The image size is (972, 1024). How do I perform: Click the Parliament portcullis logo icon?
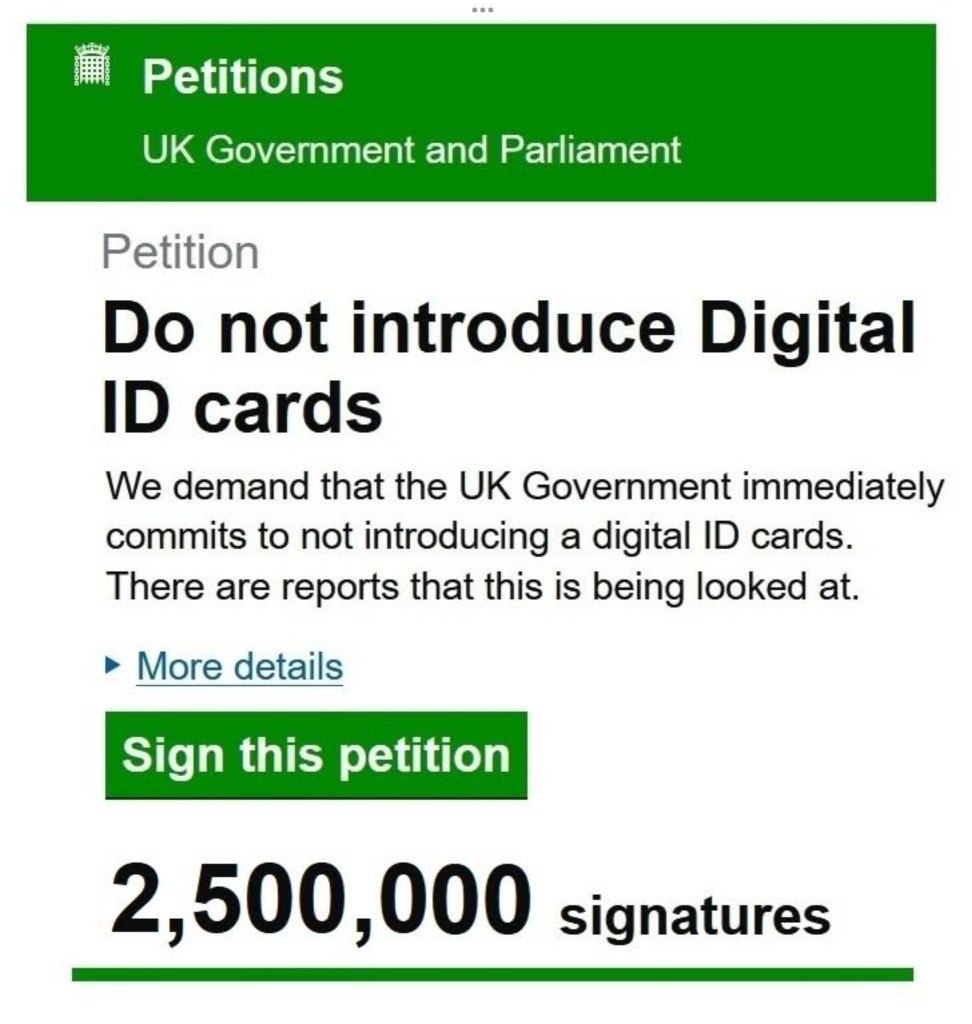92,66
